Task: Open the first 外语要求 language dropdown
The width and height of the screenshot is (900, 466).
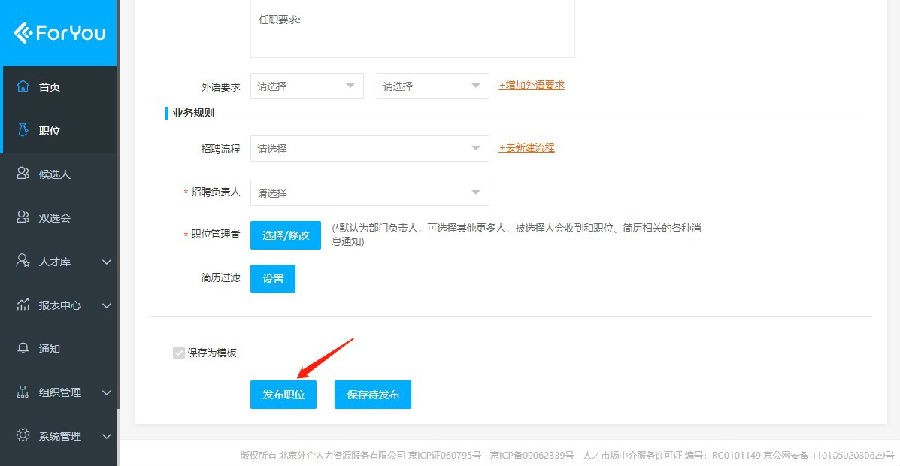Action: tap(305, 86)
